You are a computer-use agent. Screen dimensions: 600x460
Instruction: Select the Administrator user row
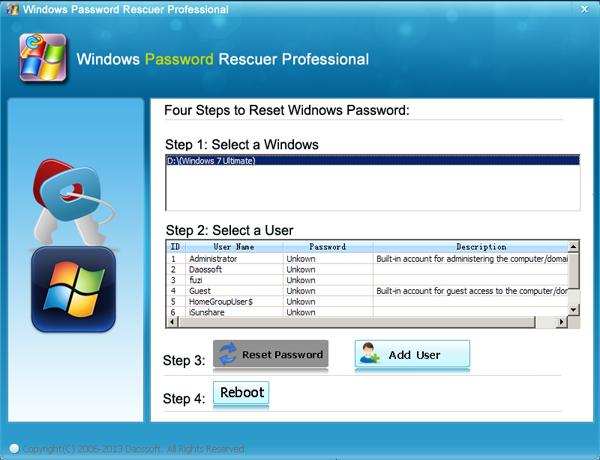pyautogui.click(x=368, y=259)
